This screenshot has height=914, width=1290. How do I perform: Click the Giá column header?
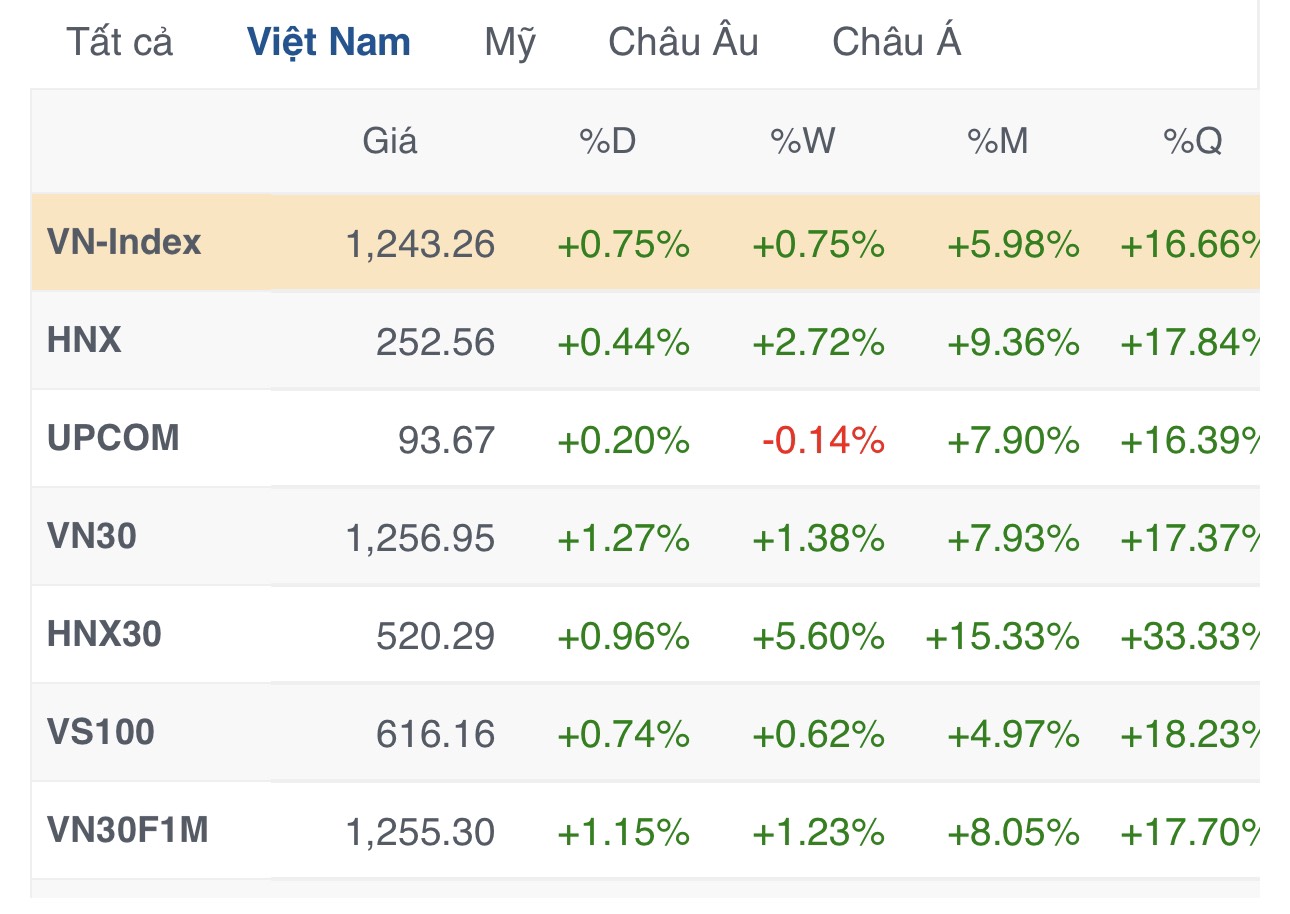coord(390,142)
